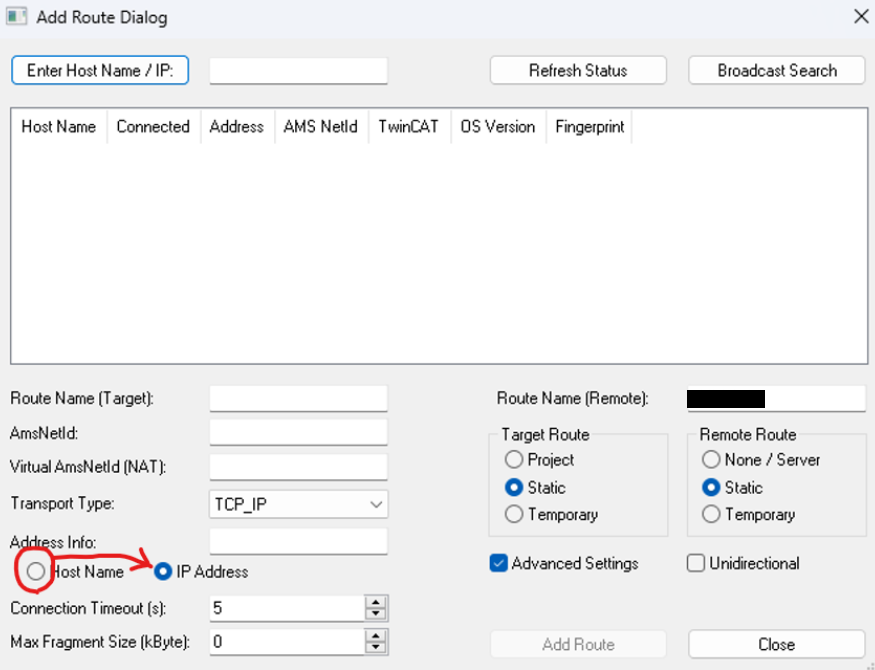Click the Host Name column header
The image size is (875, 670).
pos(57,127)
